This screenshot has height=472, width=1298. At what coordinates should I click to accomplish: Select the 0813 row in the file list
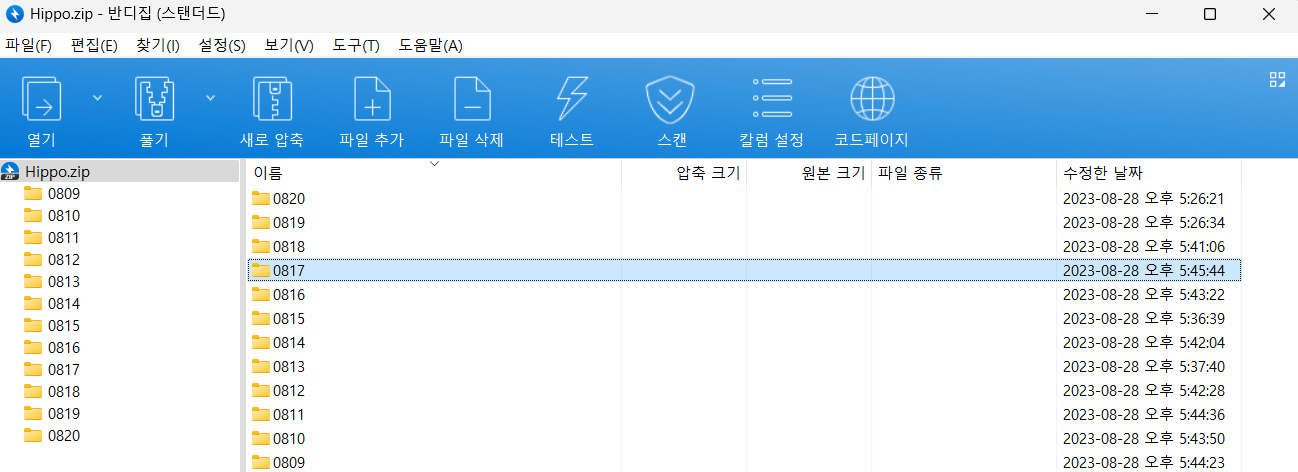(744, 367)
